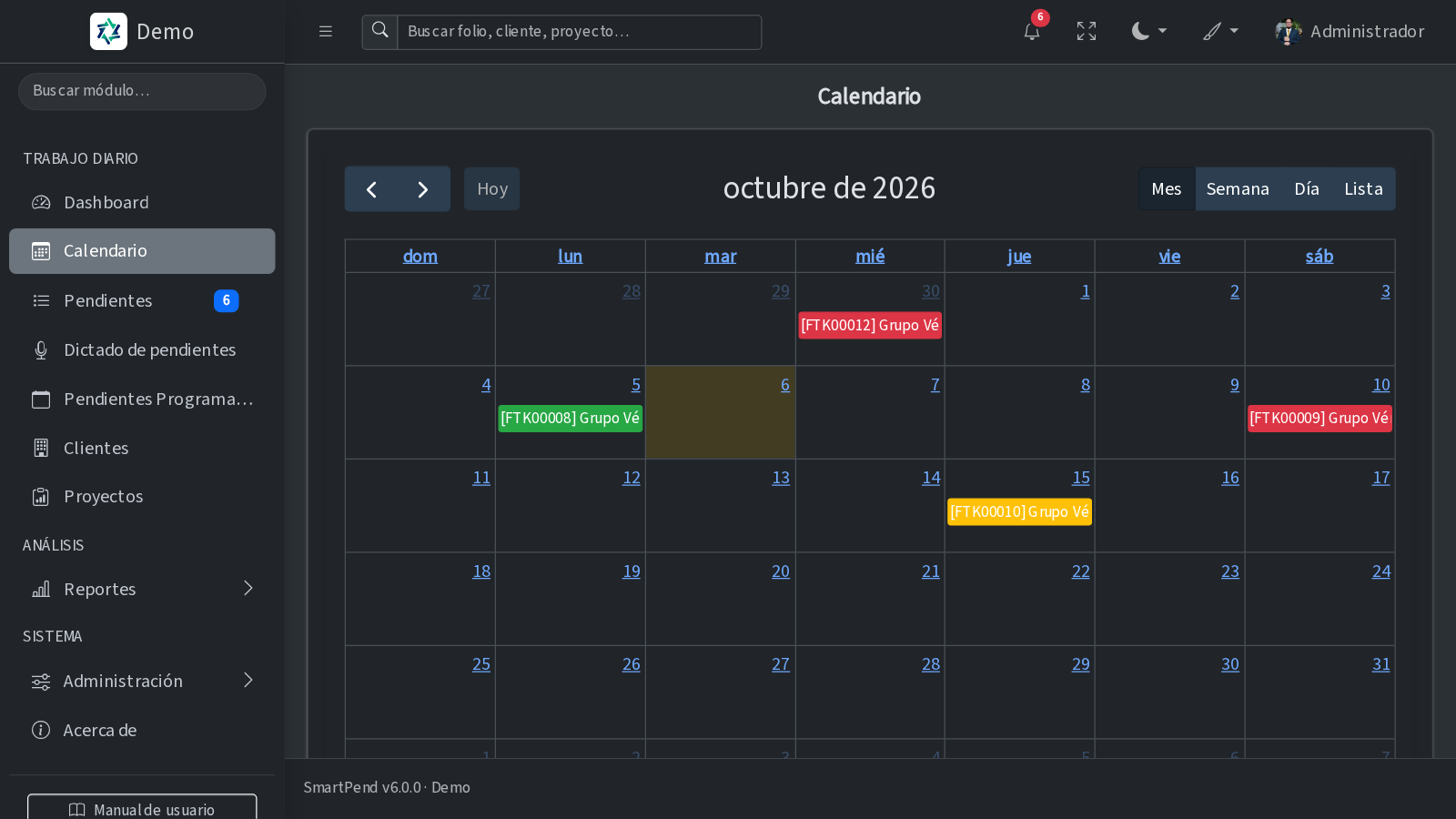Switch to Mes view

pyautogui.click(x=1167, y=189)
